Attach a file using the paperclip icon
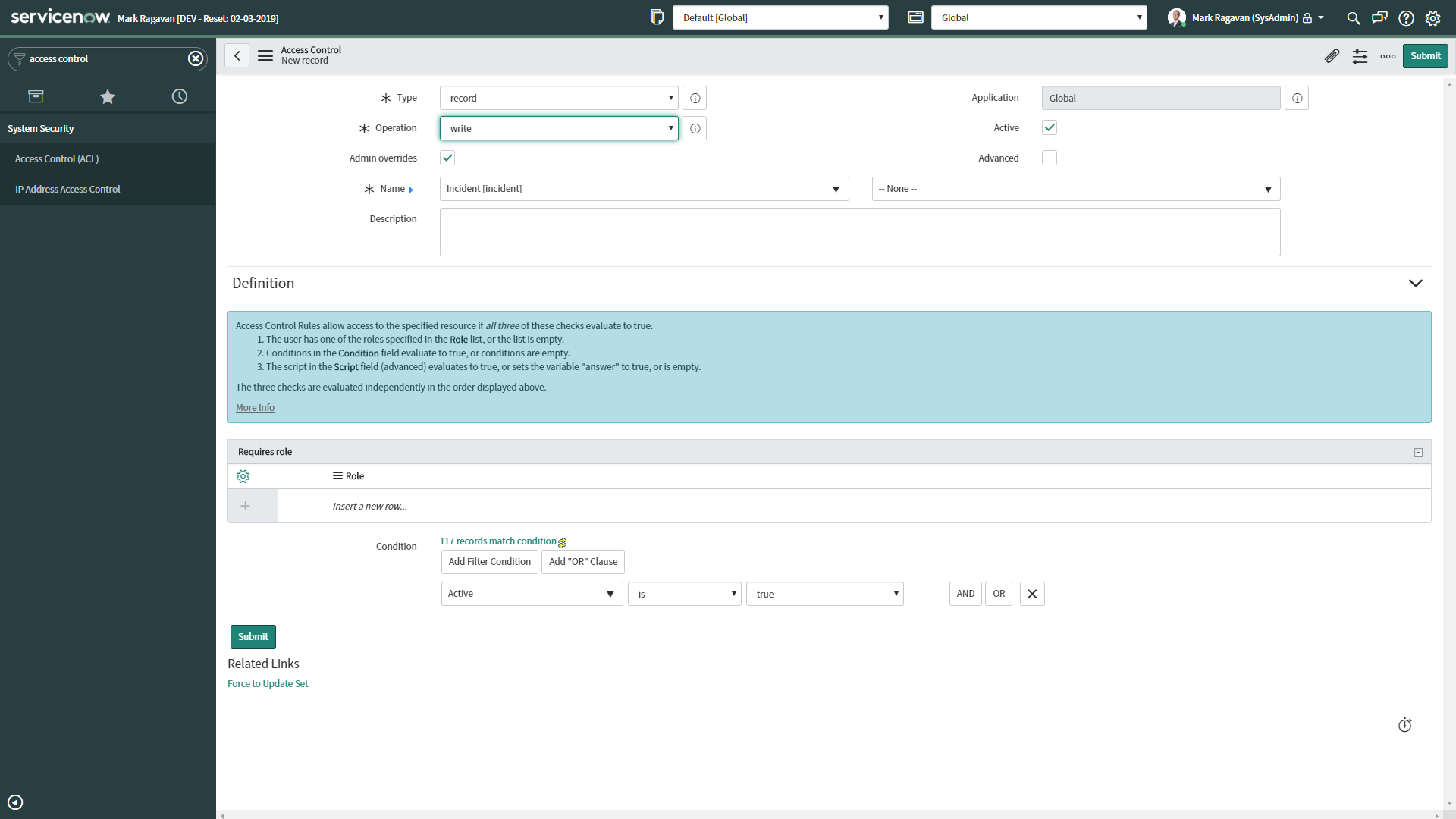 coord(1332,56)
